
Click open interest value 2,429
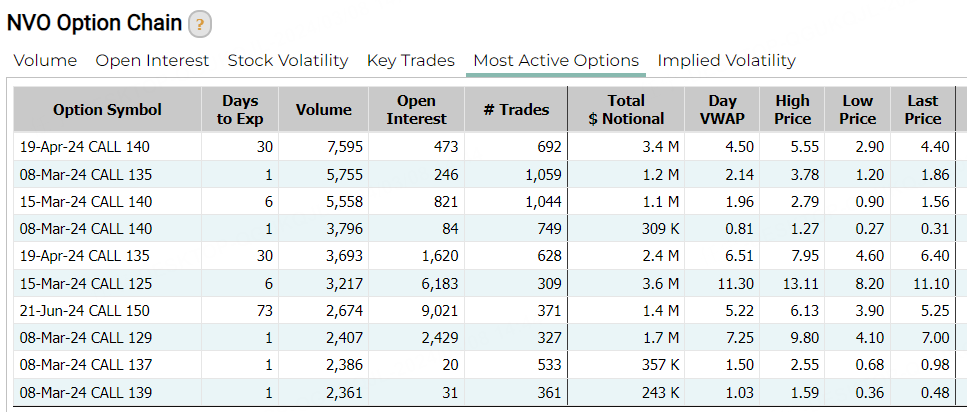point(440,338)
